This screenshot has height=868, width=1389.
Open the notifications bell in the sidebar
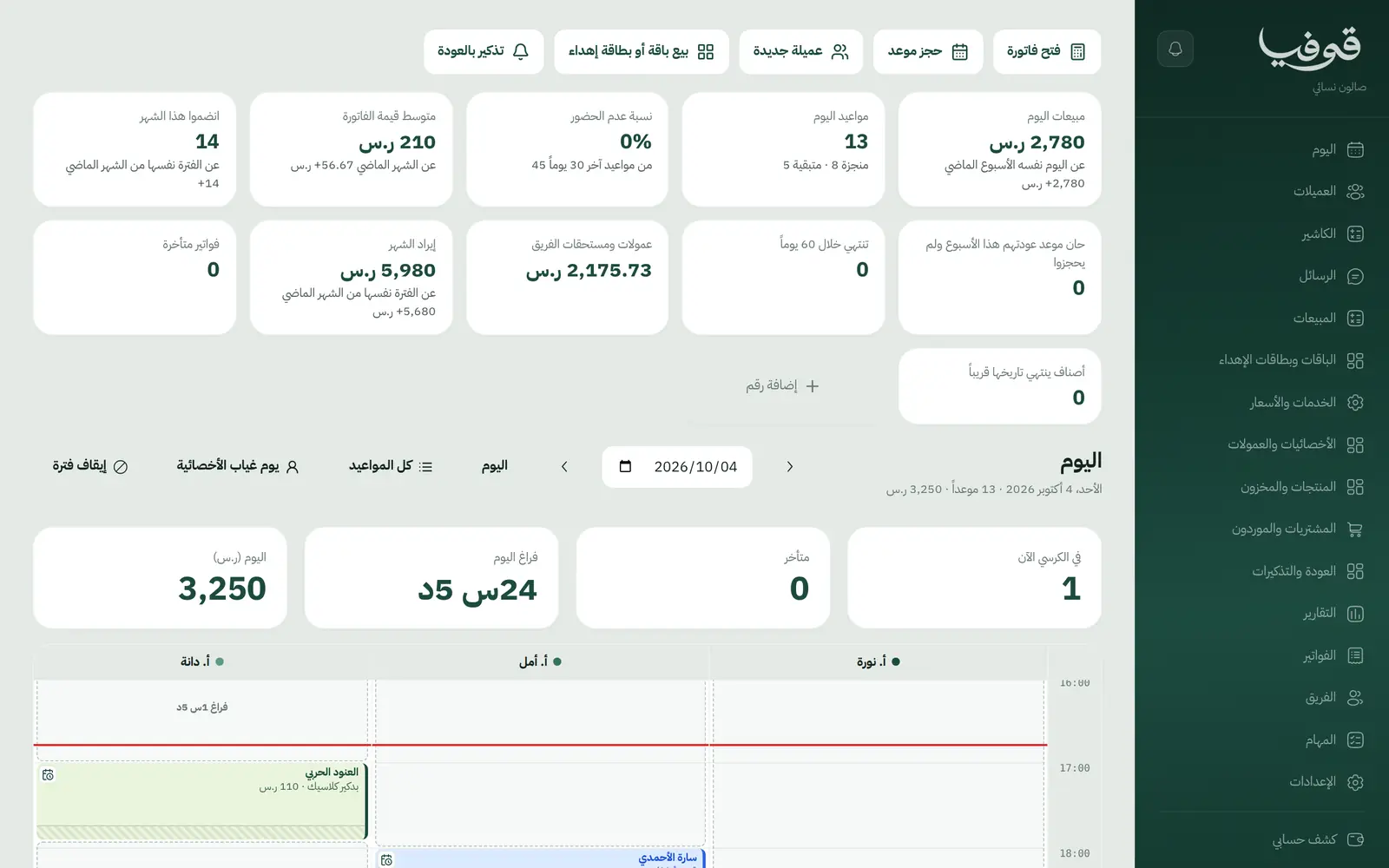point(1175,49)
